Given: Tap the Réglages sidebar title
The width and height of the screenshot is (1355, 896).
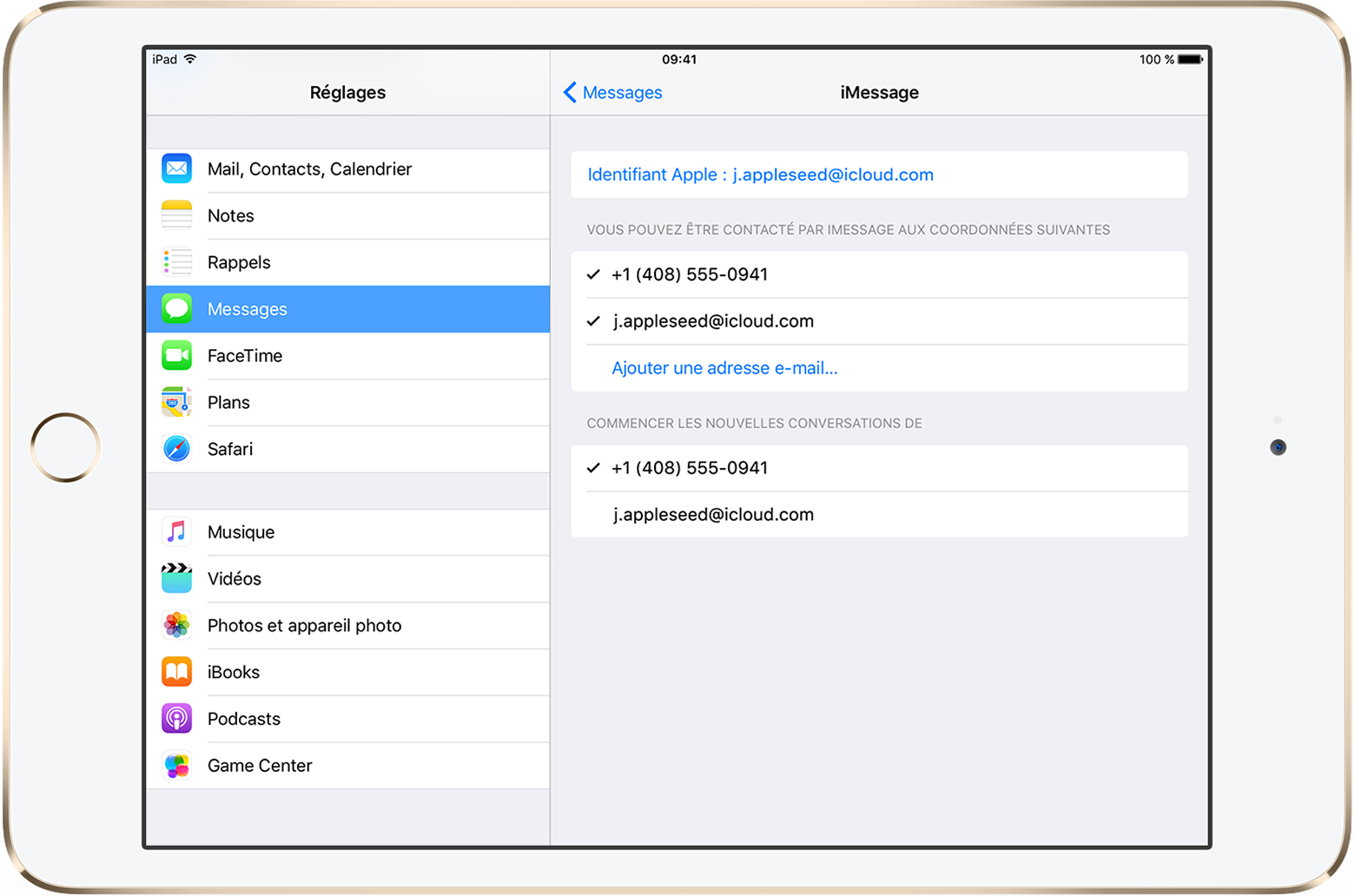Looking at the screenshot, I should 347,92.
